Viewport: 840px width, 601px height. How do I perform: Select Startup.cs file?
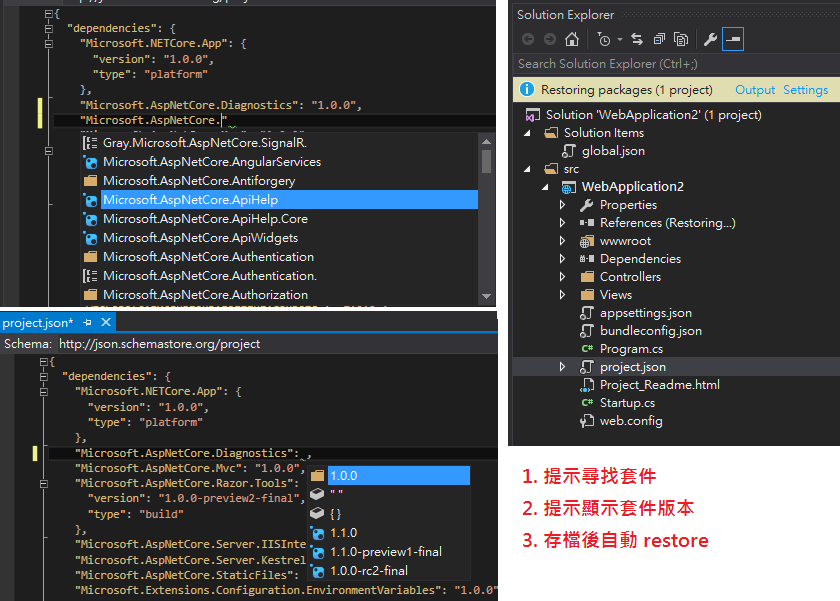[627, 403]
